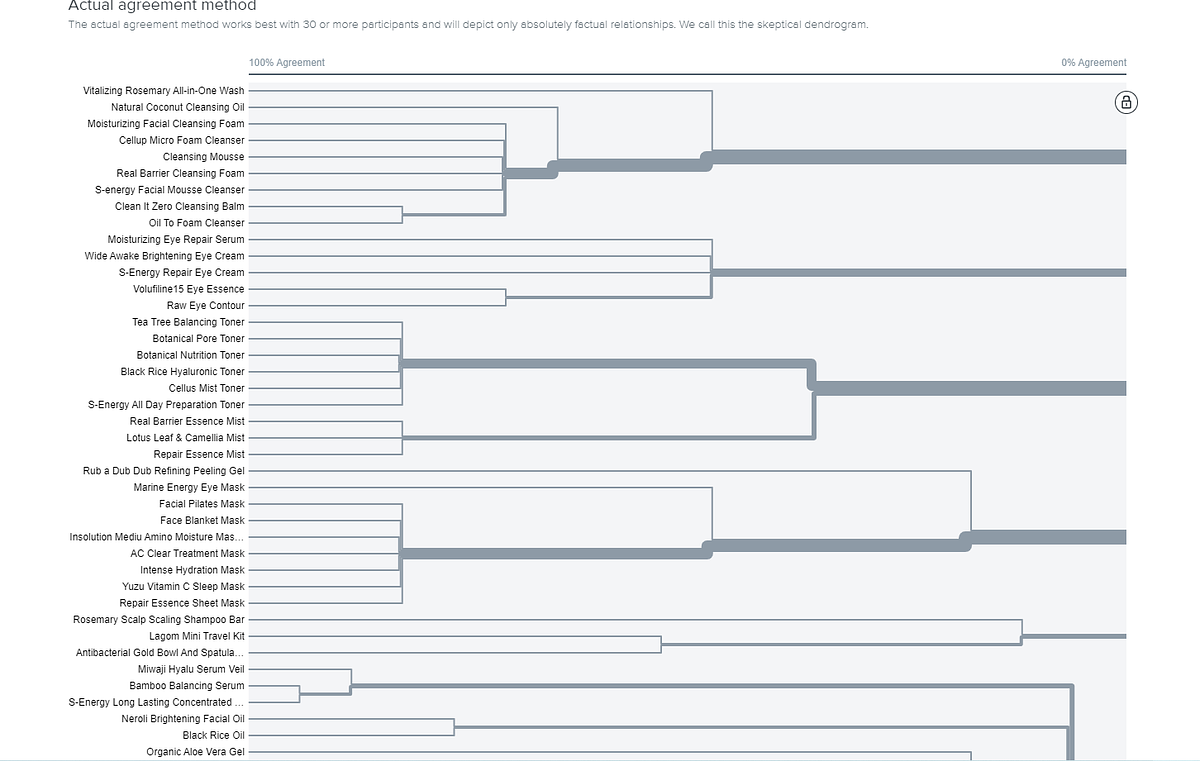Click AC Clear Treatment Mask item
1200x761 pixels.
187,553
